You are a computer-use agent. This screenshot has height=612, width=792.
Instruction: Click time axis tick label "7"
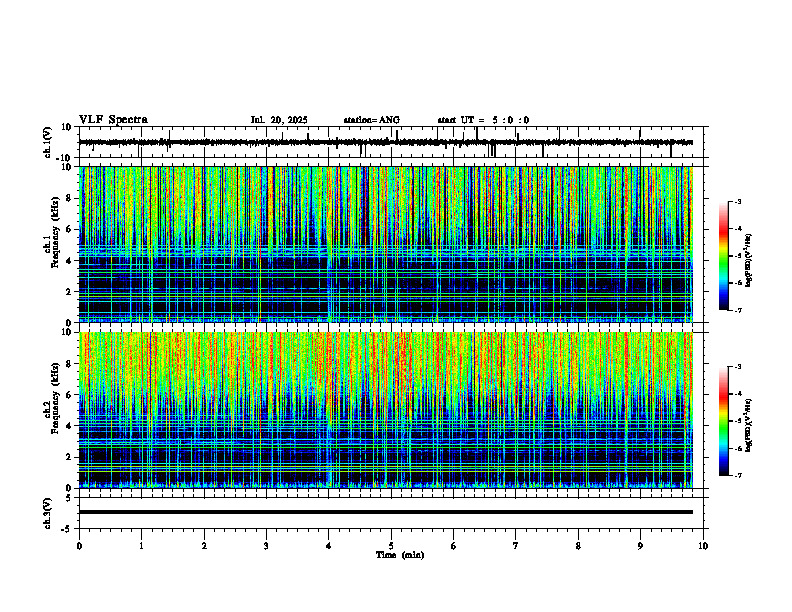tap(516, 546)
